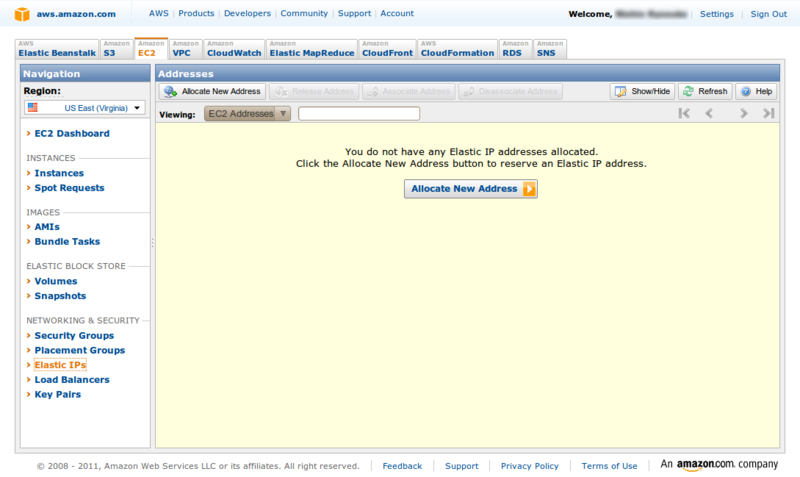Screen dimensions: 800x477
Task: Go to last page arrow icon
Action: pos(769,113)
